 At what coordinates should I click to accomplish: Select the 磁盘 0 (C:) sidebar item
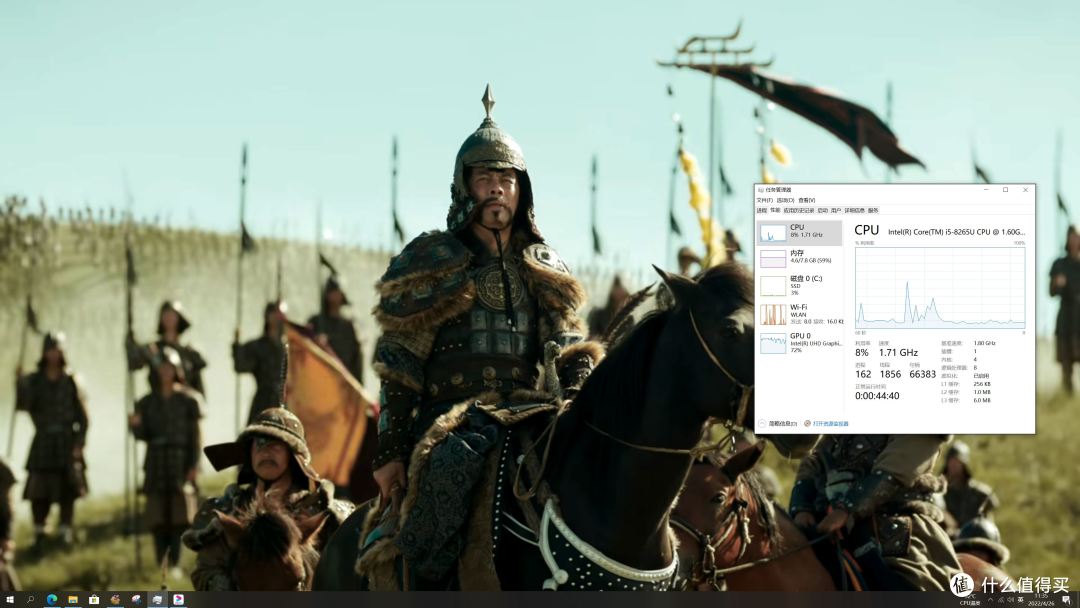pyautogui.click(x=800, y=285)
